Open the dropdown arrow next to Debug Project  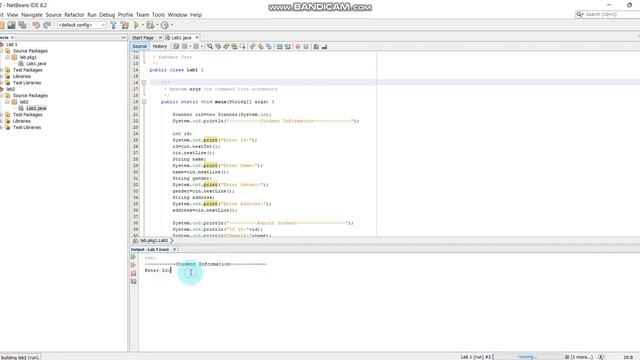tap(157, 25)
